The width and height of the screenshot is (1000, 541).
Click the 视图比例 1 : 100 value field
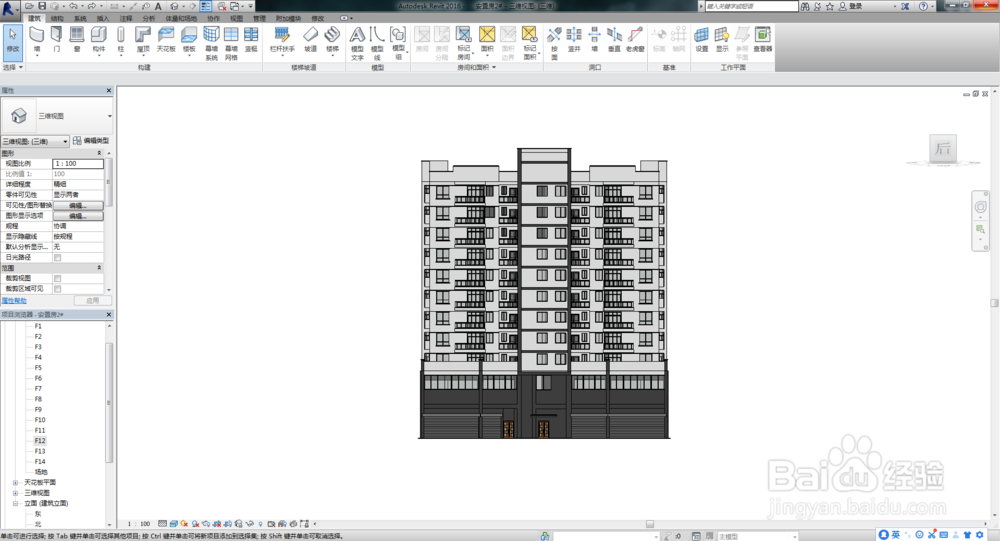78,164
